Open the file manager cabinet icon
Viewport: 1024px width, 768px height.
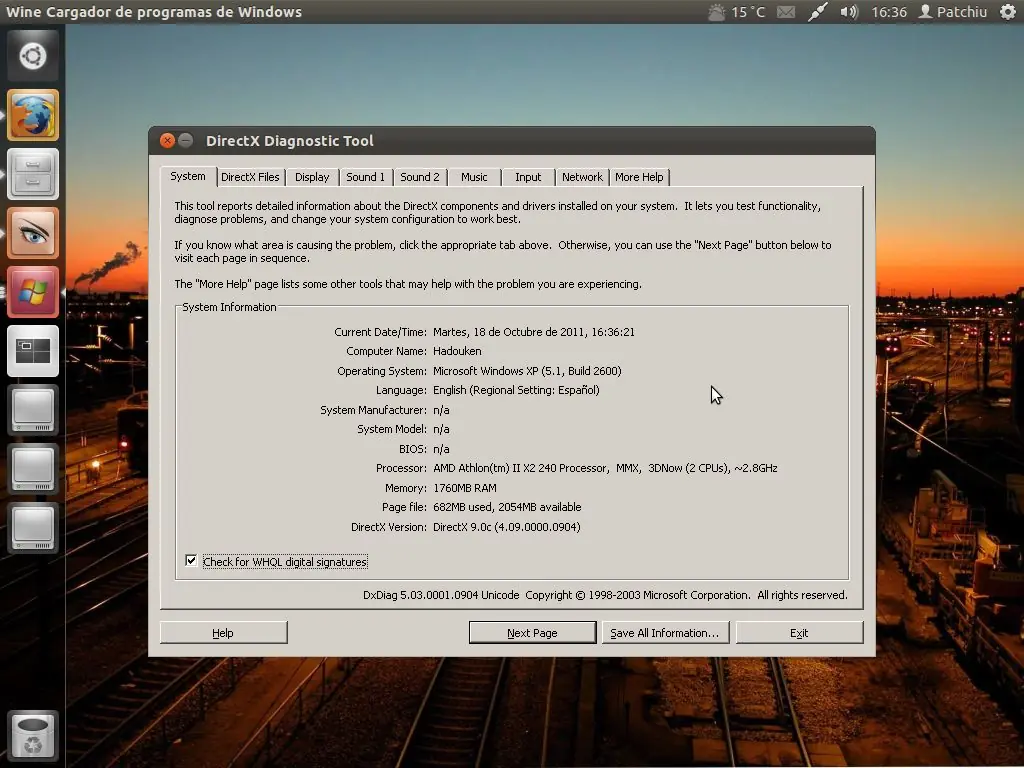coord(33,174)
